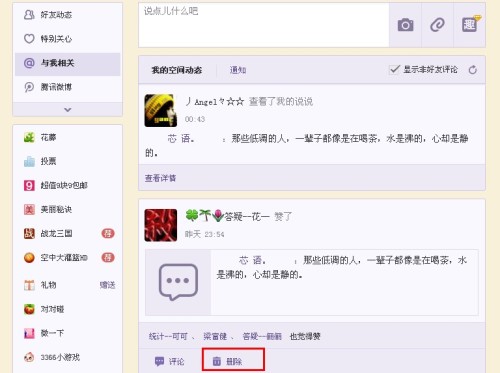Insert a link with paperclip icon

437,25
